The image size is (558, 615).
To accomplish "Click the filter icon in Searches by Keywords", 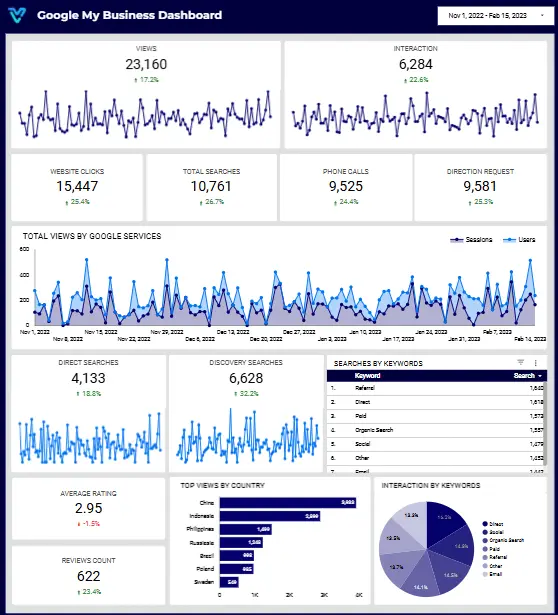I will (x=520, y=362).
